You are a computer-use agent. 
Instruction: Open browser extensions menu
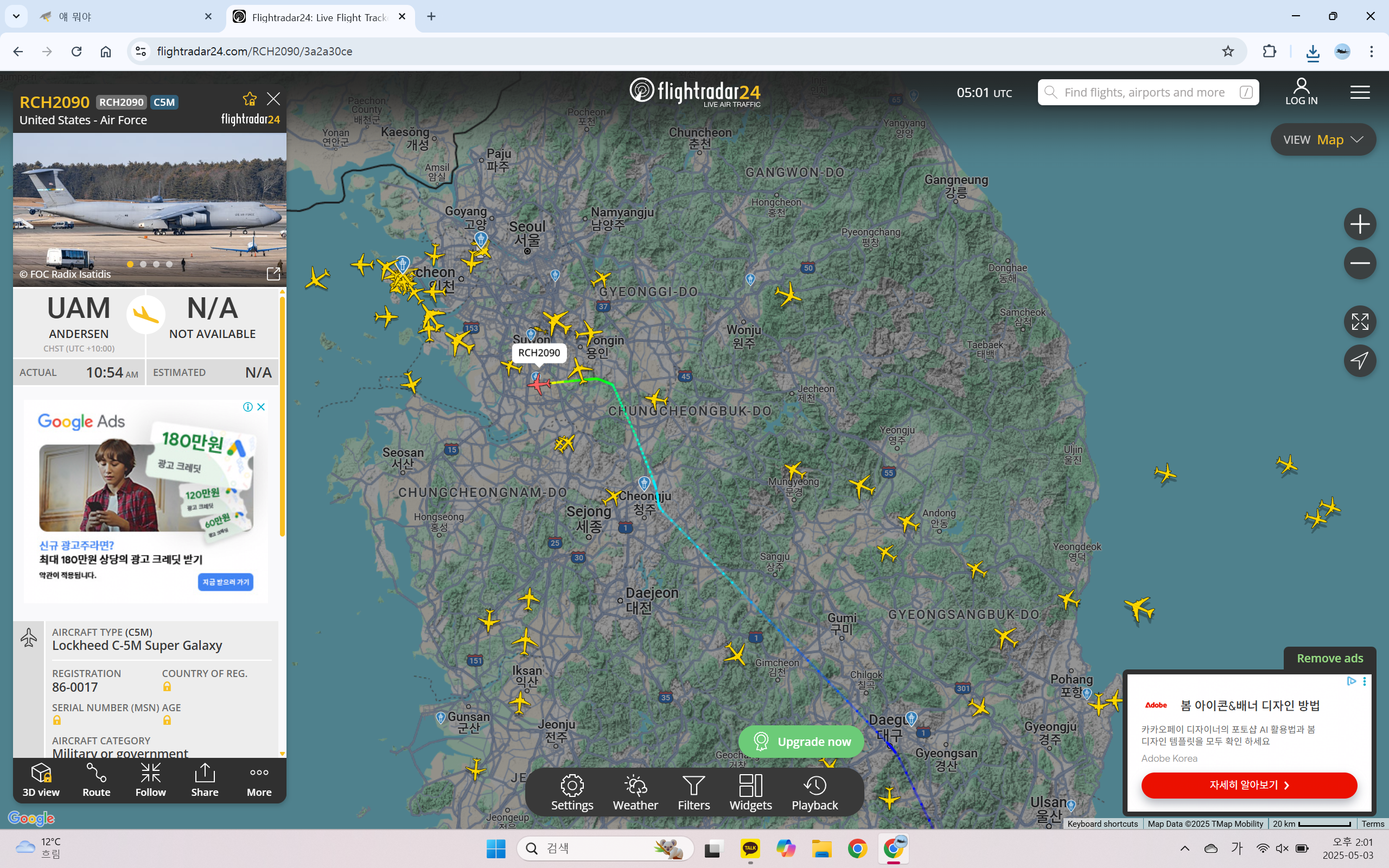[x=1270, y=52]
